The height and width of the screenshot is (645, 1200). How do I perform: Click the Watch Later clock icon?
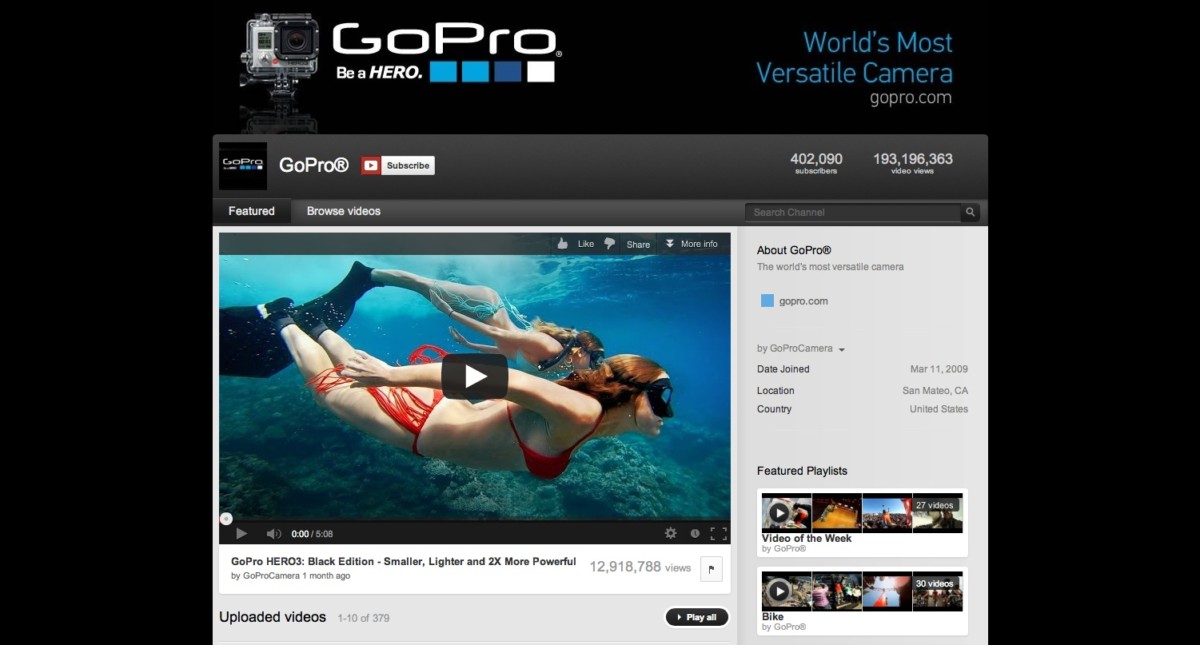[695, 534]
